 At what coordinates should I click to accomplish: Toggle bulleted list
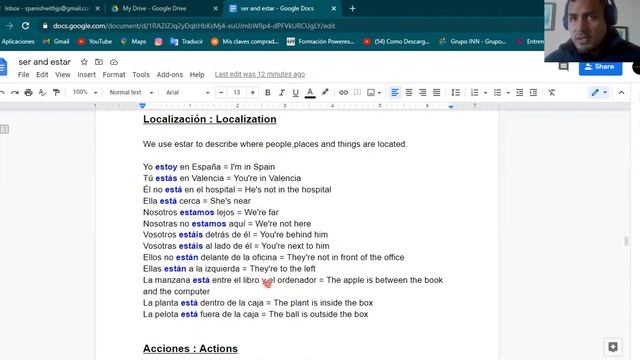point(497,93)
